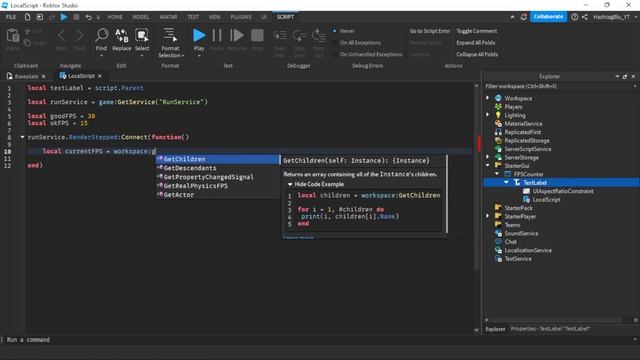The height and width of the screenshot is (360, 640).
Task: Fold the function block at line 8
Action: tap(22, 137)
